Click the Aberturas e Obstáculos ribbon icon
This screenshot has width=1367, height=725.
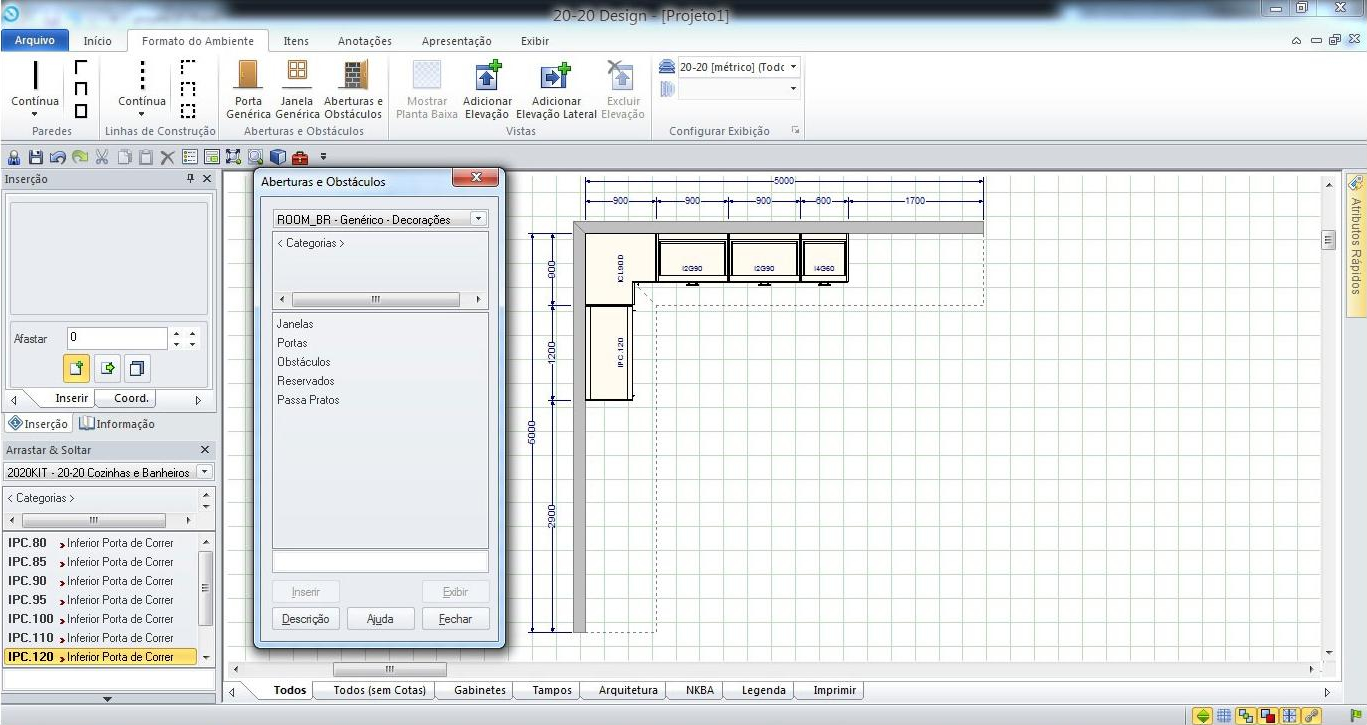353,75
